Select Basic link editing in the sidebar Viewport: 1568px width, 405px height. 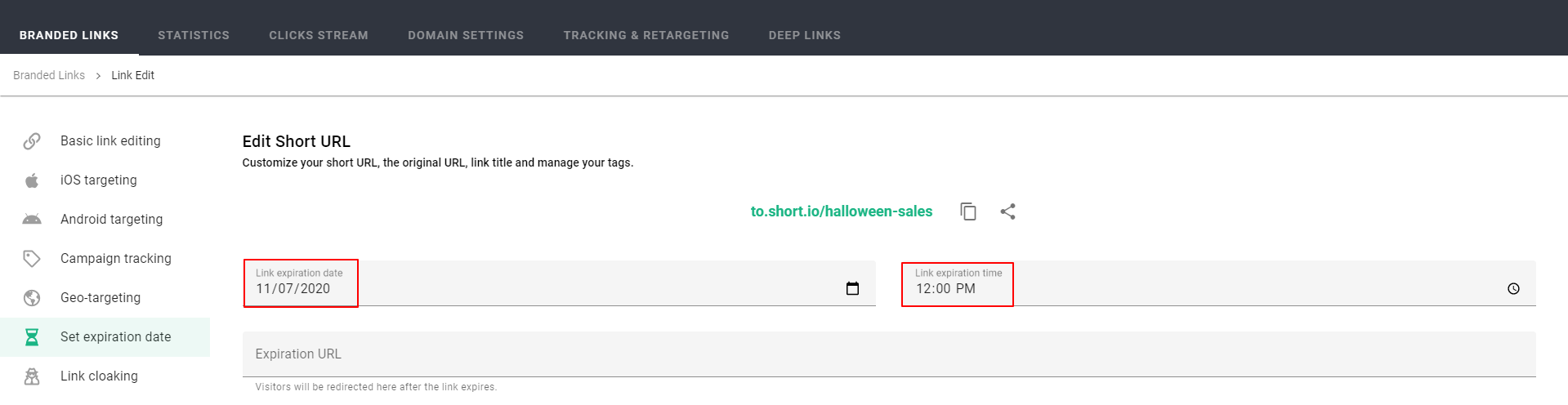click(x=105, y=141)
